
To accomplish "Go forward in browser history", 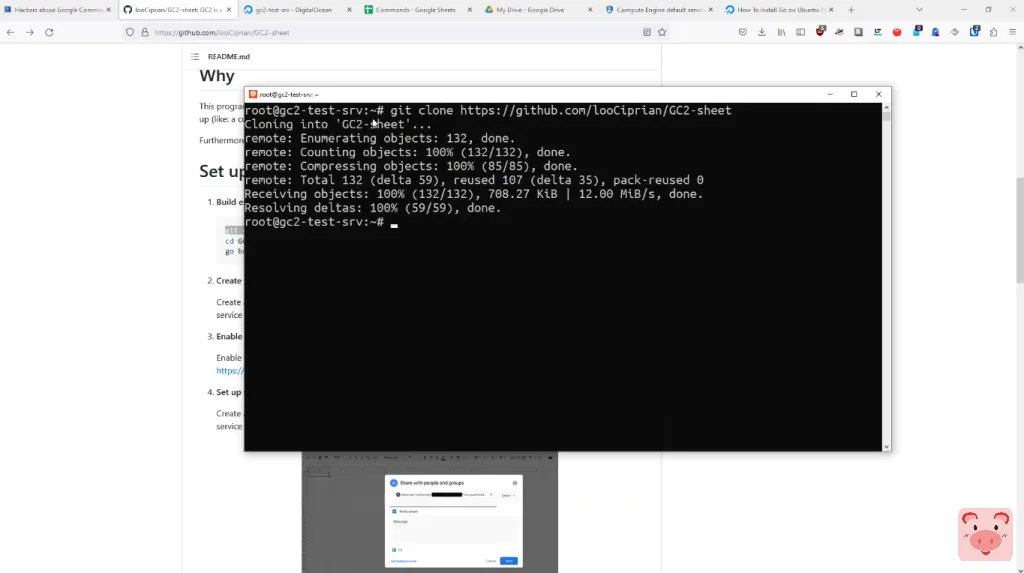I will tap(29, 32).
